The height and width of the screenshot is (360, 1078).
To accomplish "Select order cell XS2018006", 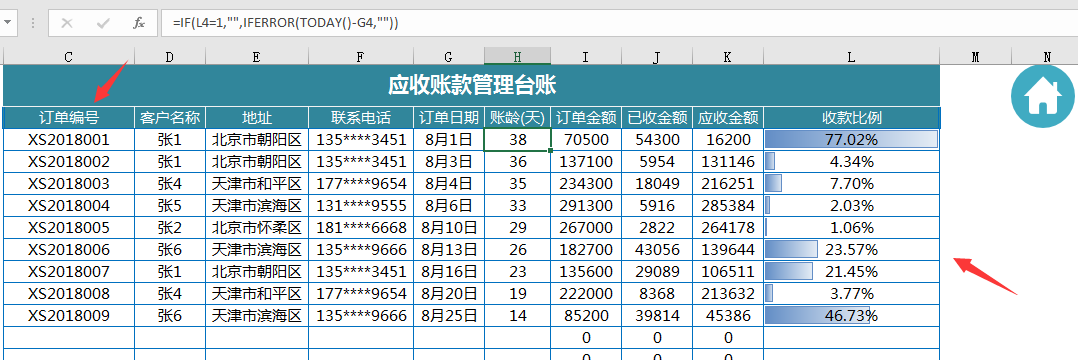I will 69,249.
